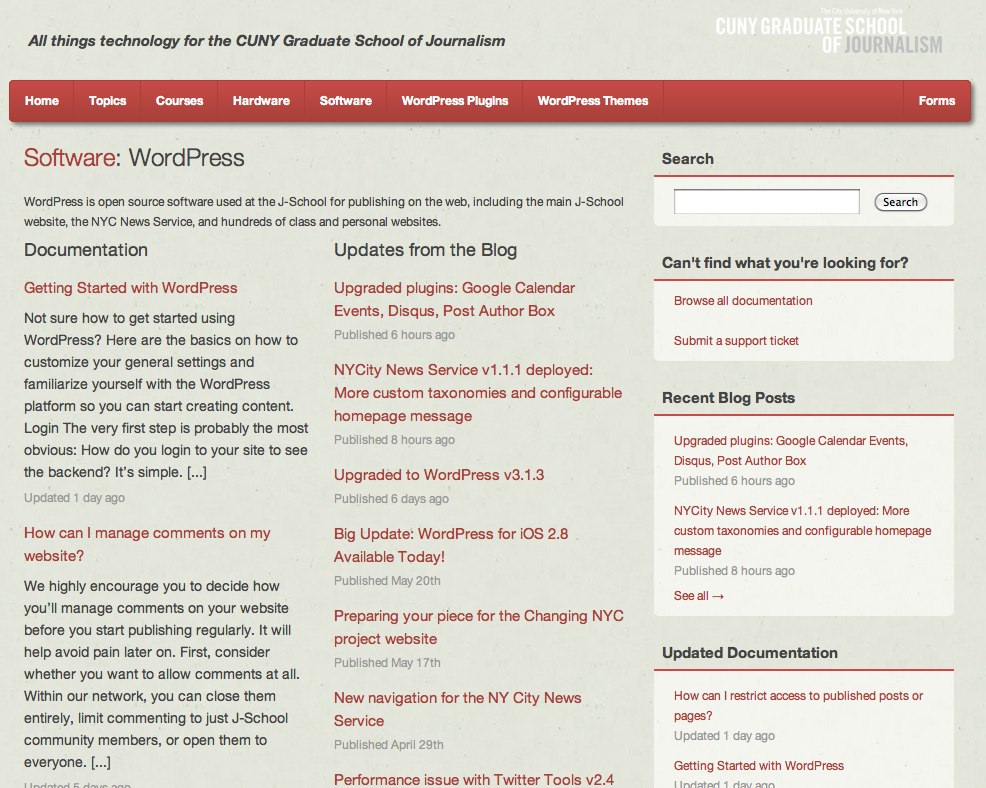Click the CUNY Graduate School of Journalism logo
The width and height of the screenshot is (986, 788).
tap(829, 31)
